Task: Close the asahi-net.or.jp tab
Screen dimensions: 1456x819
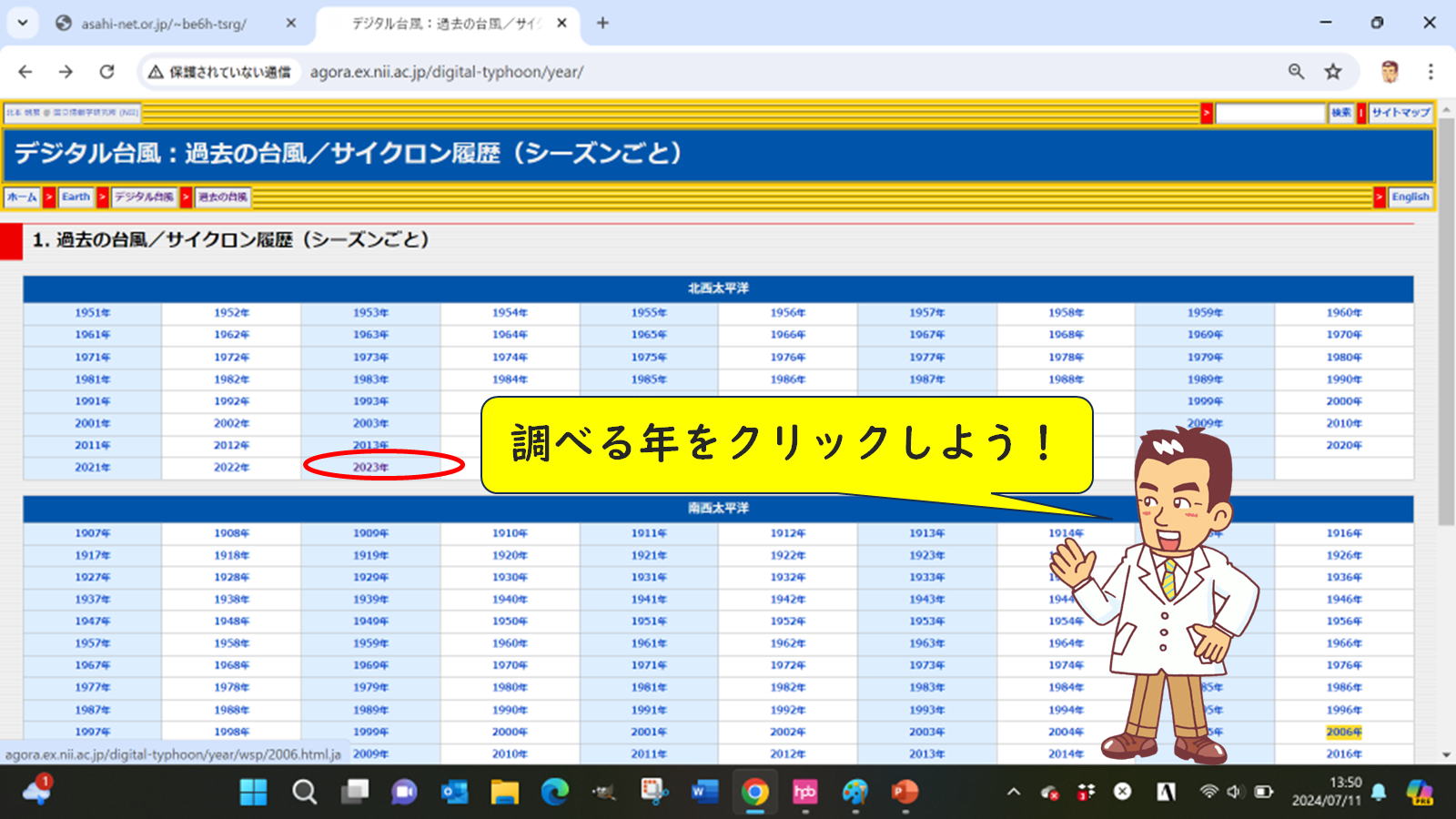Action: (290, 24)
